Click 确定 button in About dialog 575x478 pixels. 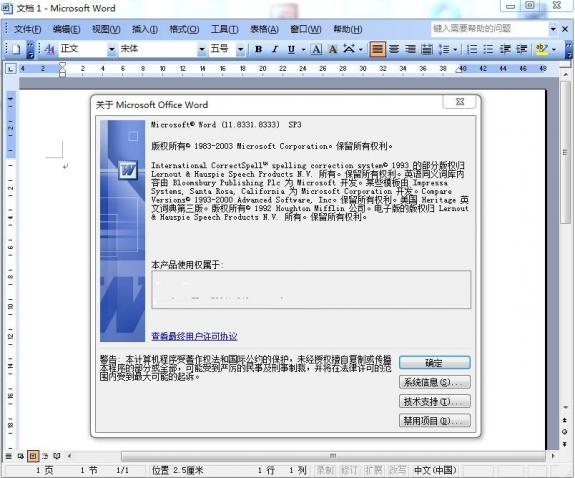coord(434,363)
